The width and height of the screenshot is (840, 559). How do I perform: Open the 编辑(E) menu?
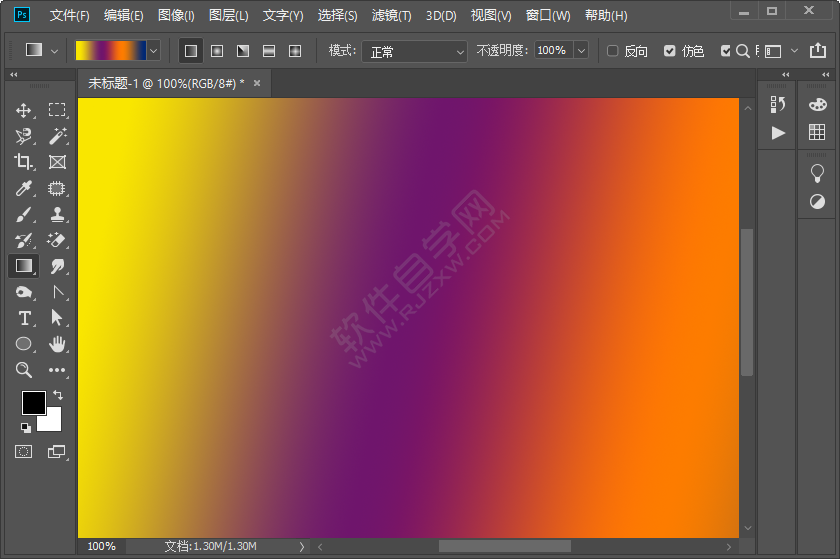pyautogui.click(x=123, y=16)
